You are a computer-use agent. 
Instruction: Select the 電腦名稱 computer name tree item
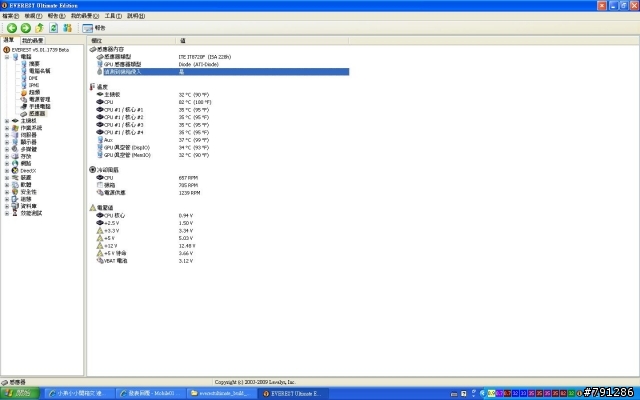coord(40,71)
